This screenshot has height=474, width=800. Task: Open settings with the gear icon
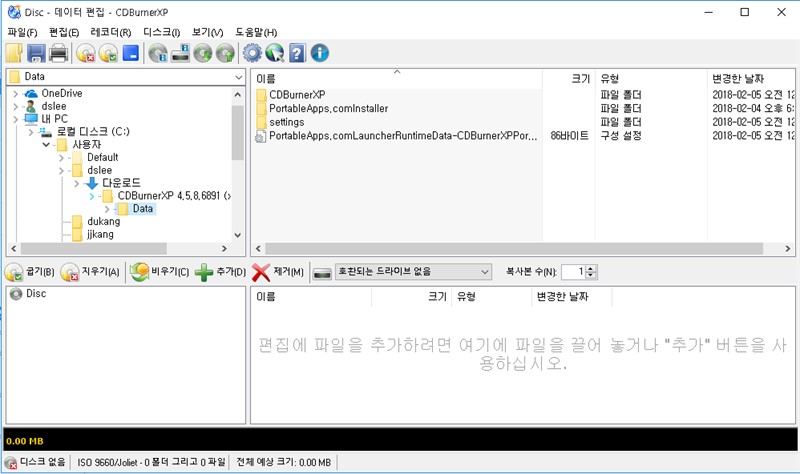[252, 53]
